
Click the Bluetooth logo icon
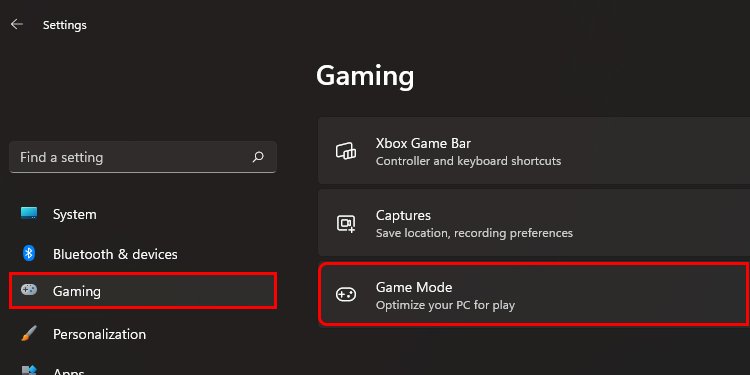pyautogui.click(x=29, y=253)
